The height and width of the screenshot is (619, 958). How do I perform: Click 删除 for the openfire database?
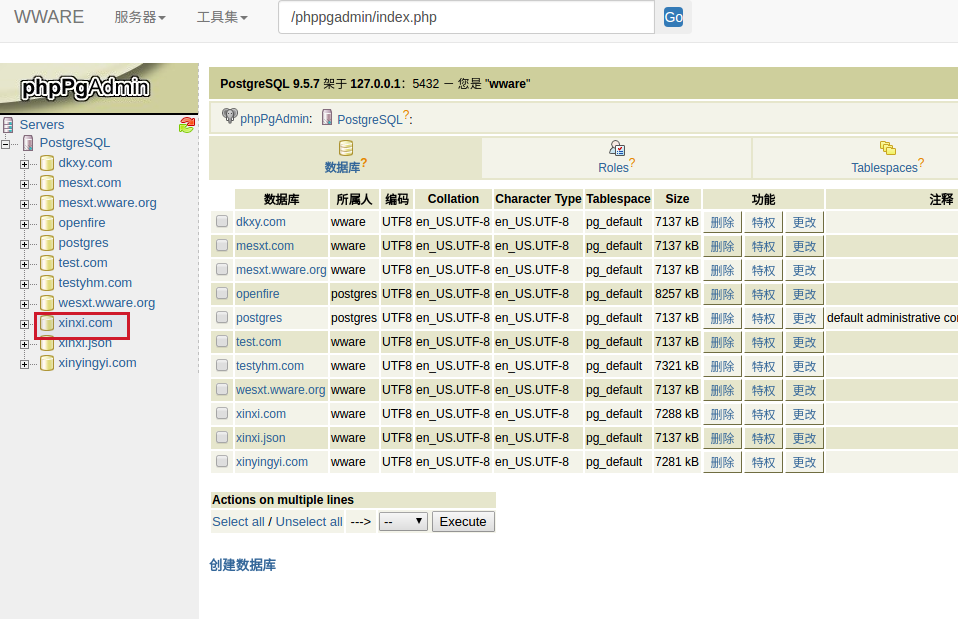[x=722, y=294]
